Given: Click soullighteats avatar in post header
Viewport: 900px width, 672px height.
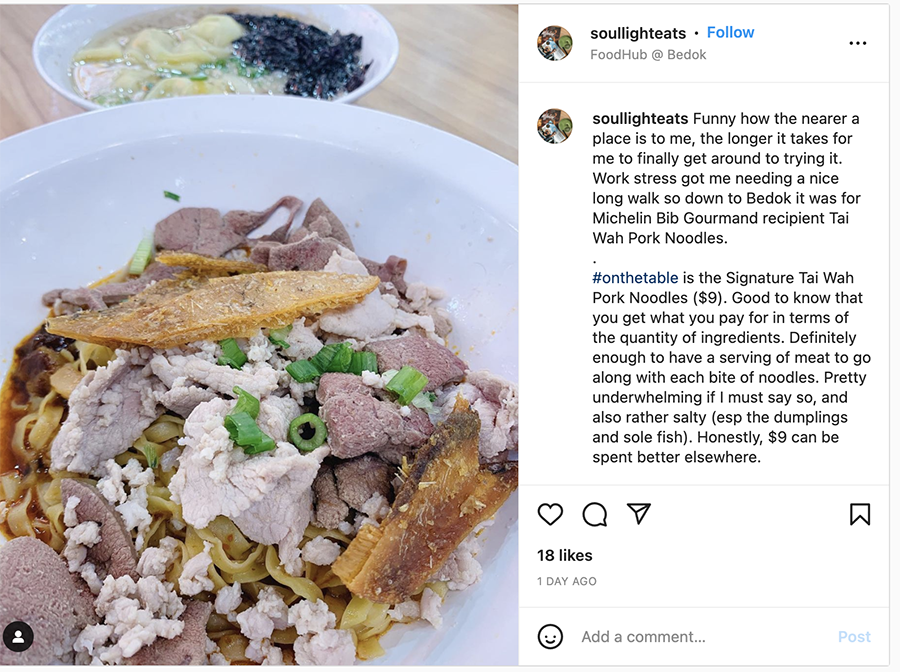Looking at the screenshot, I should coord(554,43).
